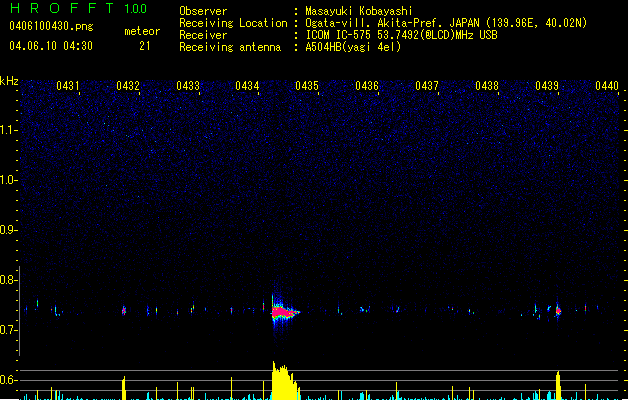629x400 pixels.
Task: Click the small echo below the 0439 marker
Action: click(557, 311)
